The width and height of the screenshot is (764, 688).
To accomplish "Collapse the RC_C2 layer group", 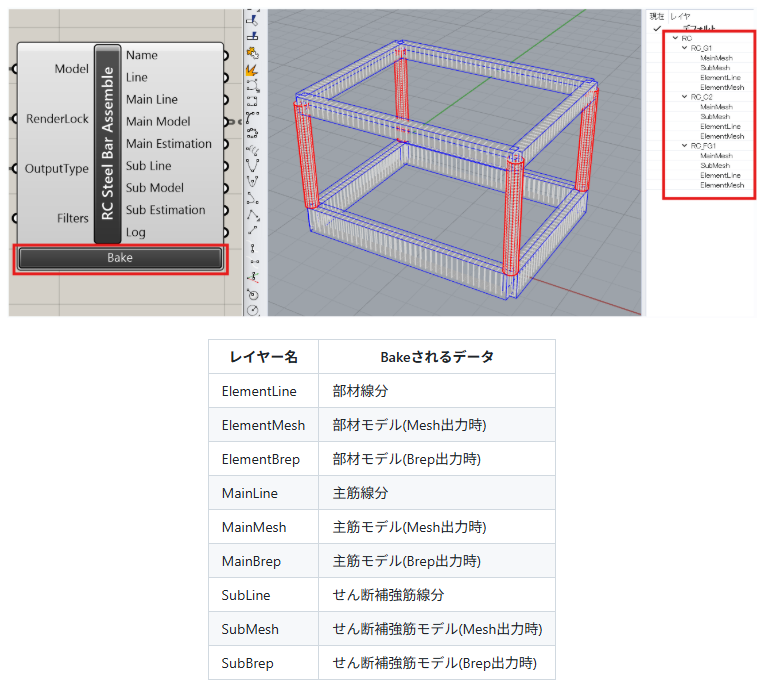I will coord(685,97).
